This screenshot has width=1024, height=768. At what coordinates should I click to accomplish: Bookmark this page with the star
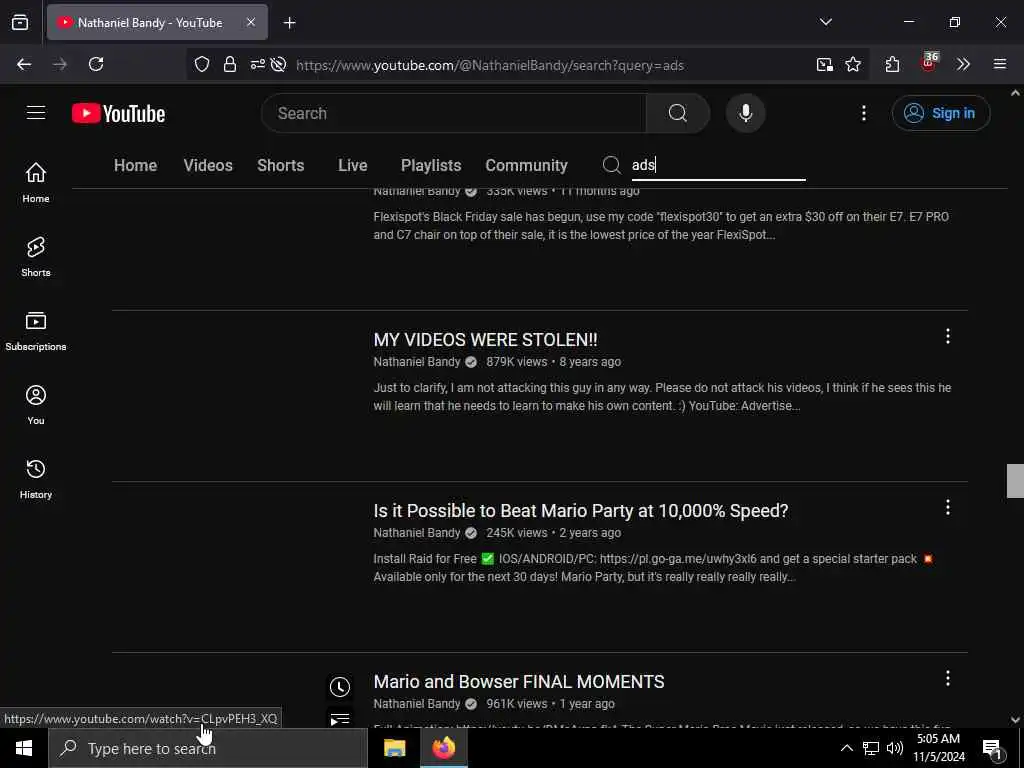coord(853,64)
